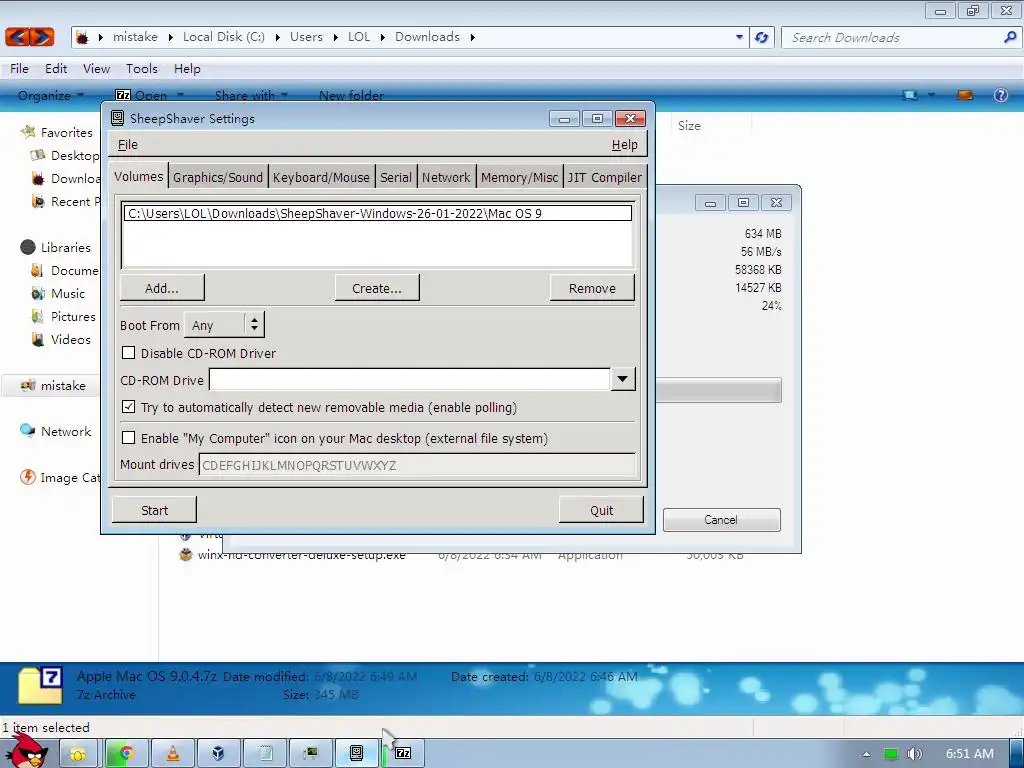Open Chrome from taskbar
The width and height of the screenshot is (1024, 768).
pos(126,753)
